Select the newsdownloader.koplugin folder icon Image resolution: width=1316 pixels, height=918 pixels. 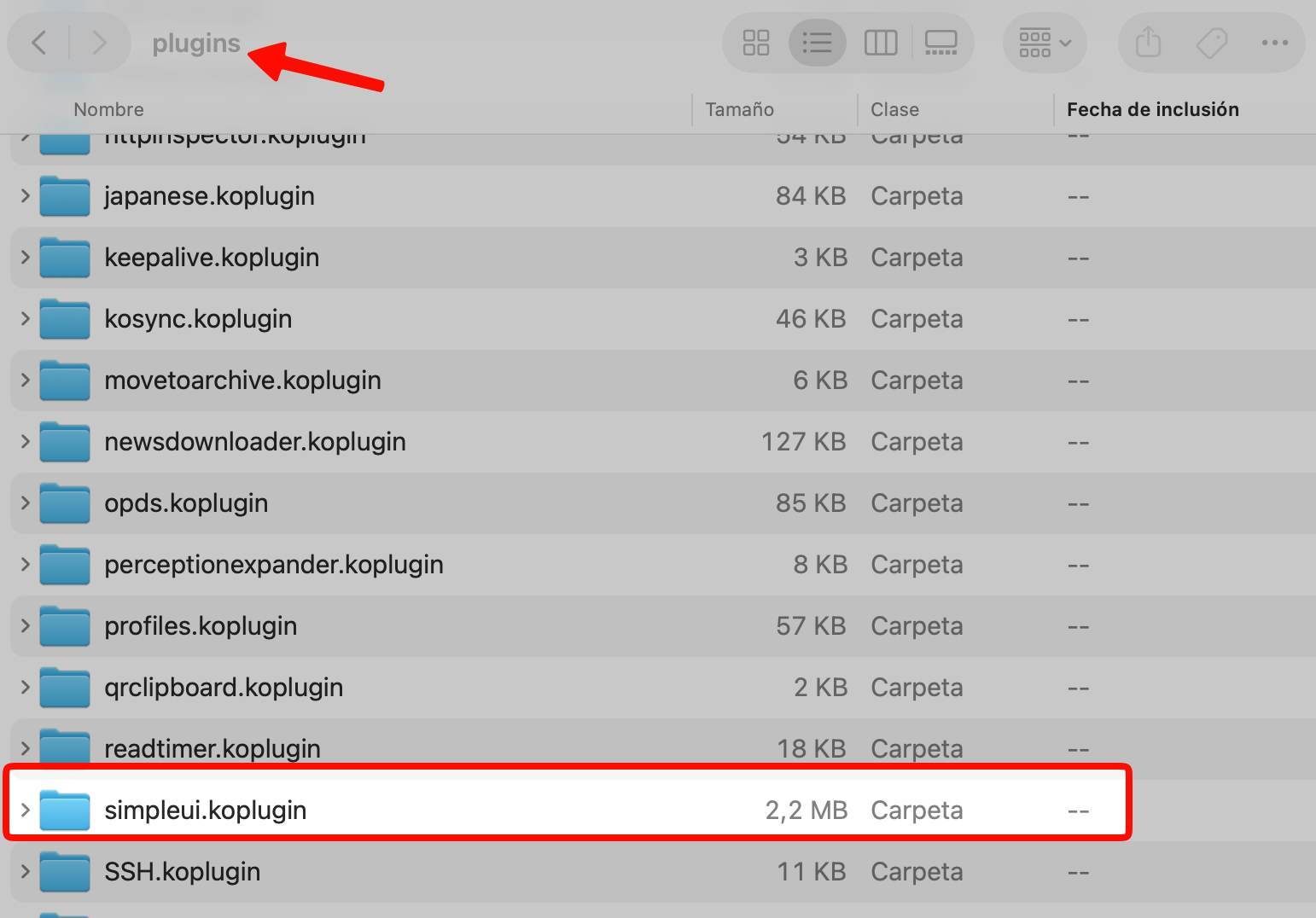[x=65, y=442]
